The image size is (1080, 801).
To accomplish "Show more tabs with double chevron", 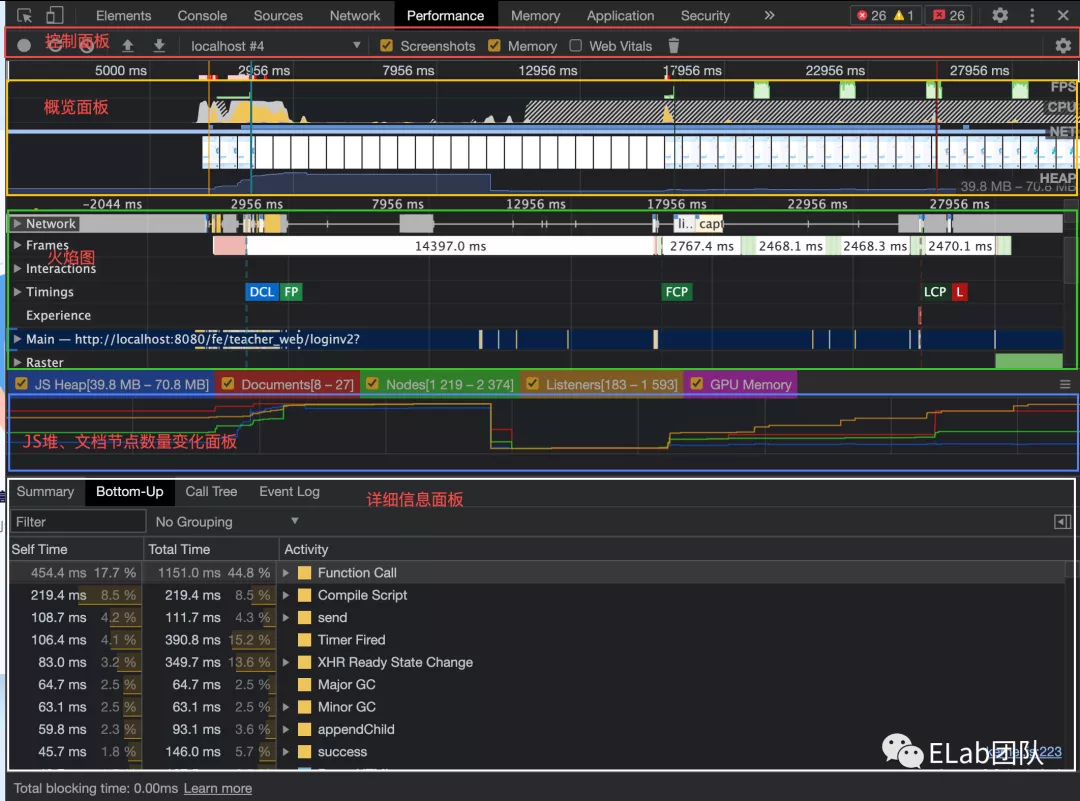I will click(769, 15).
